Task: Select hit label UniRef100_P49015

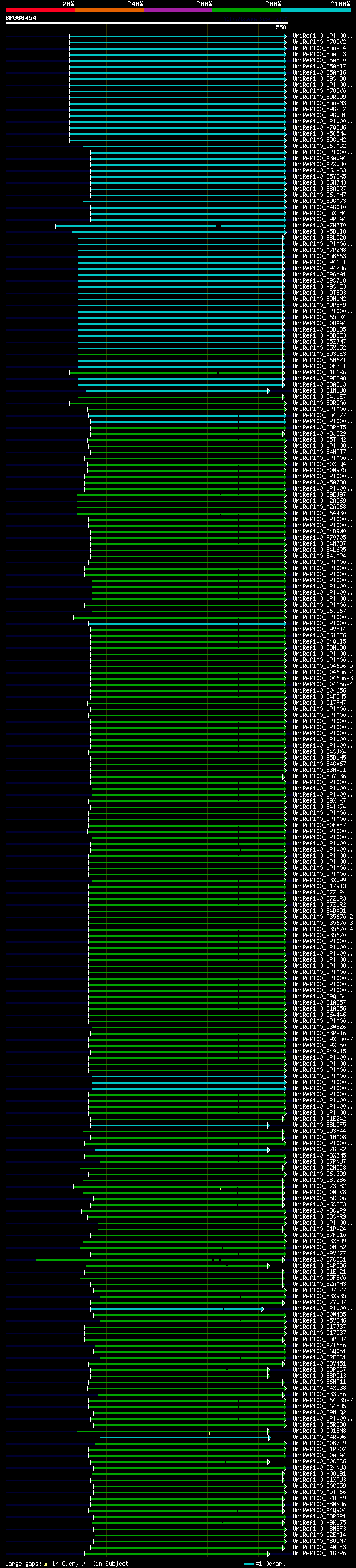Action: point(319,1051)
